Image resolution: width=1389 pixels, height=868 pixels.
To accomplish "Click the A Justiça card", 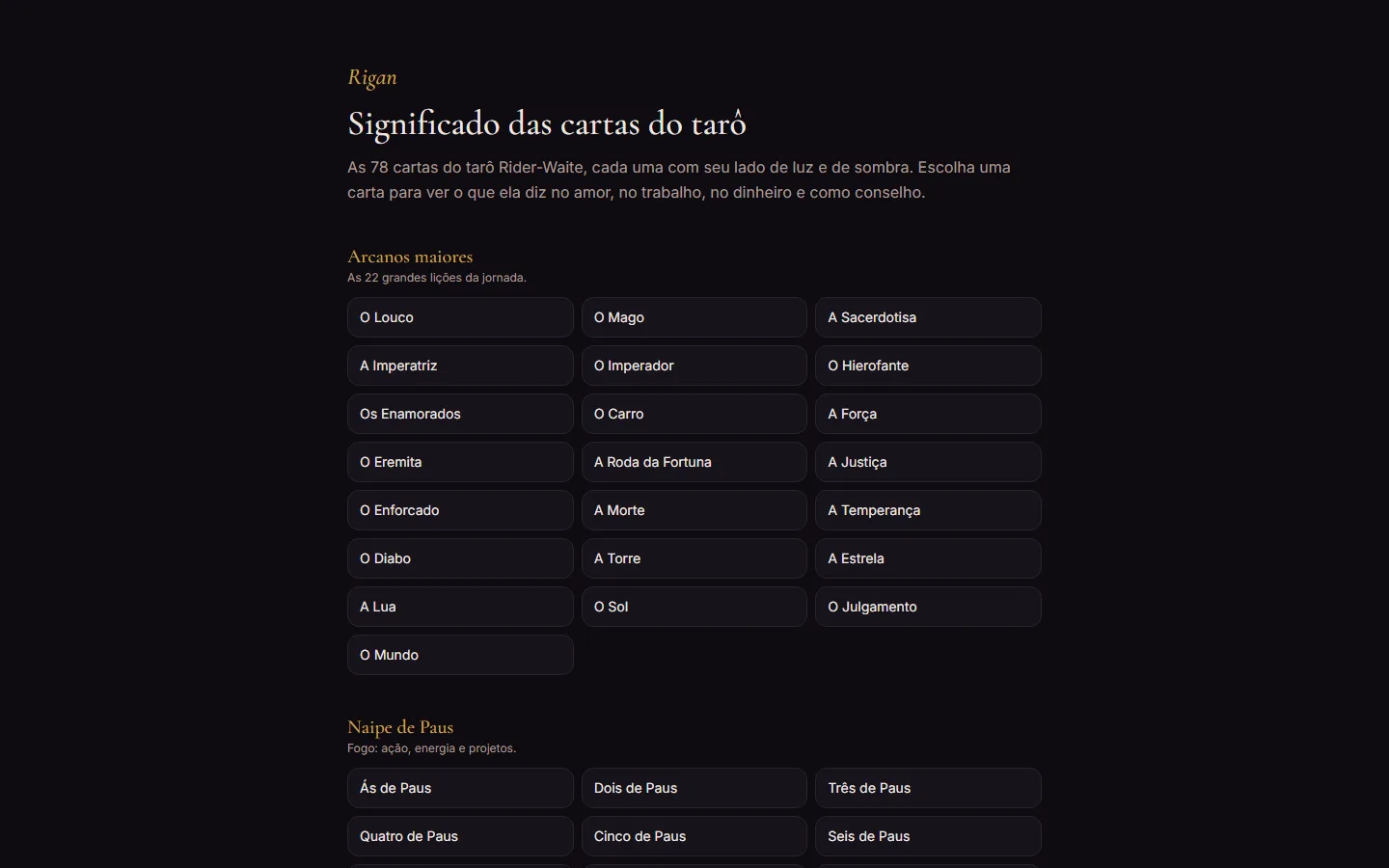I will tap(928, 462).
